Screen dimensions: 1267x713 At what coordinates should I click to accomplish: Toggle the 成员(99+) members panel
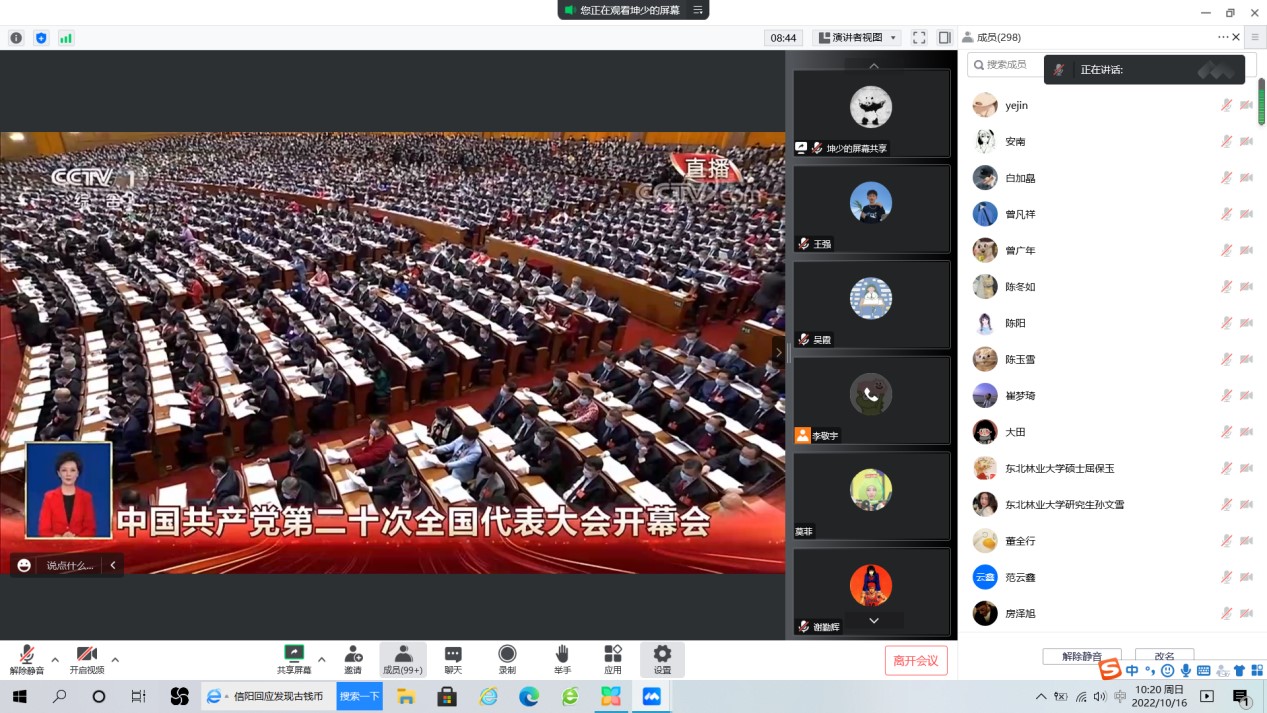[x=403, y=659]
